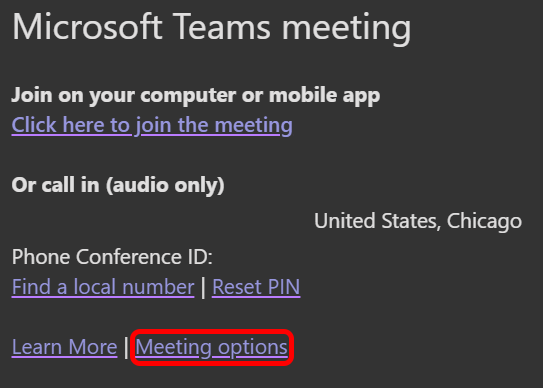Click the word 'Chicago'
The height and width of the screenshot is (388, 543).
click(484, 221)
